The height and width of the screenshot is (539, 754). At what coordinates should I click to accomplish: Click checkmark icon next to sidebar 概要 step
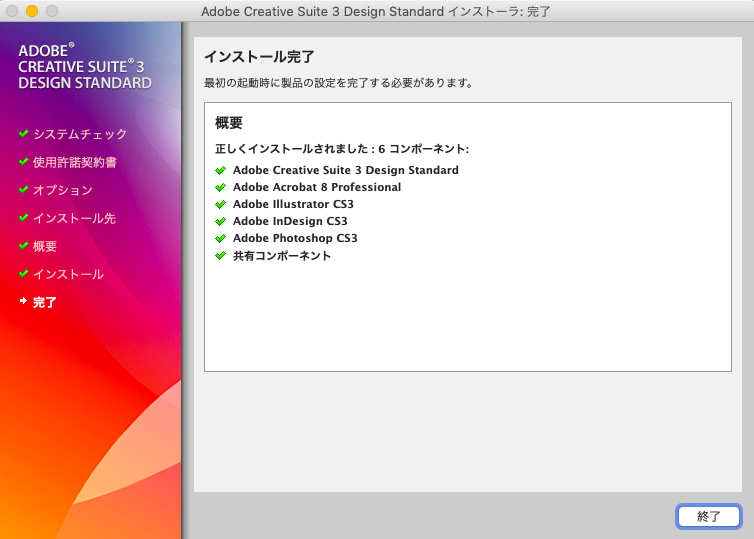coord(24,245)
